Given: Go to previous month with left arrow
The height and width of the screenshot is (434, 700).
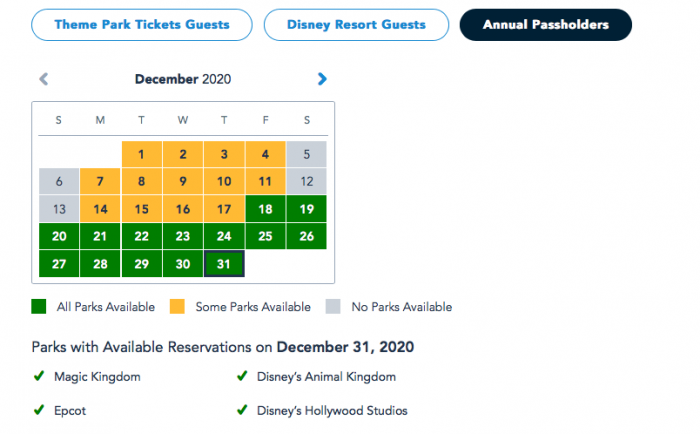Looking at the screenshot, I should pyautogui.click(x=43, y=79).
